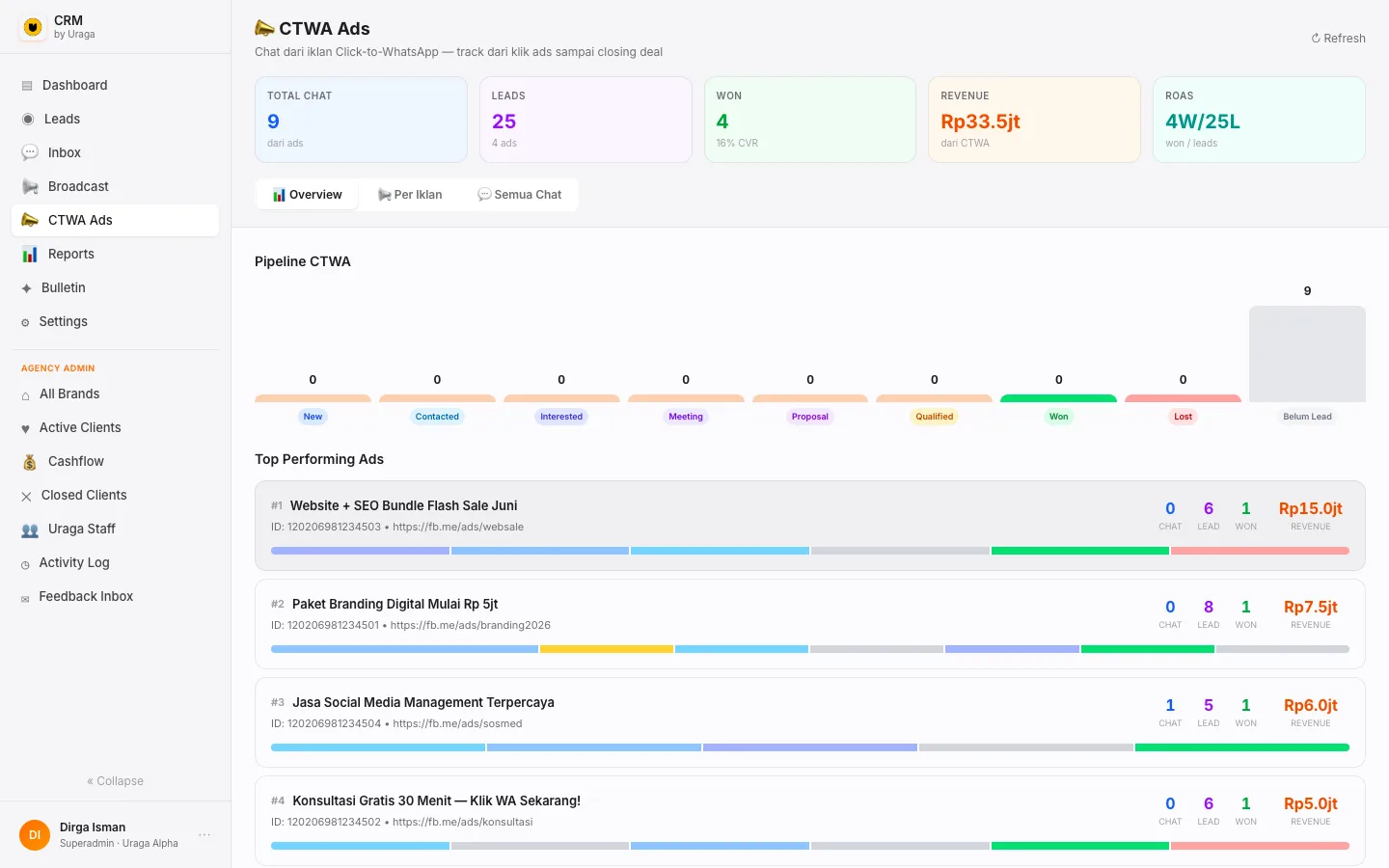Viewport: 1389px width, 868px height.
Task: Click the Cashflow money bag icon
Action: coord(30,462)
